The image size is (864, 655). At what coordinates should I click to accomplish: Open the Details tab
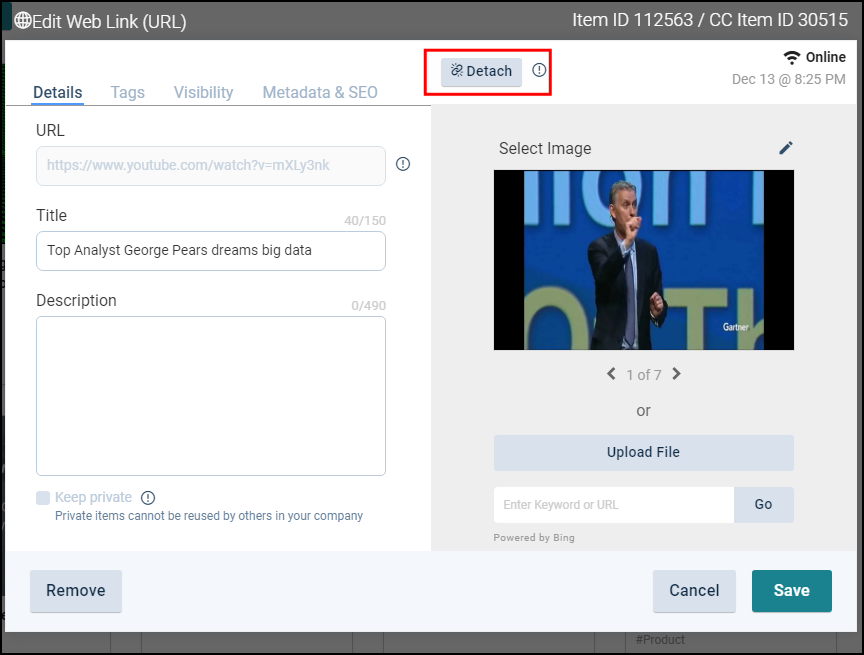pyautogui.click(x=58, y=92)
